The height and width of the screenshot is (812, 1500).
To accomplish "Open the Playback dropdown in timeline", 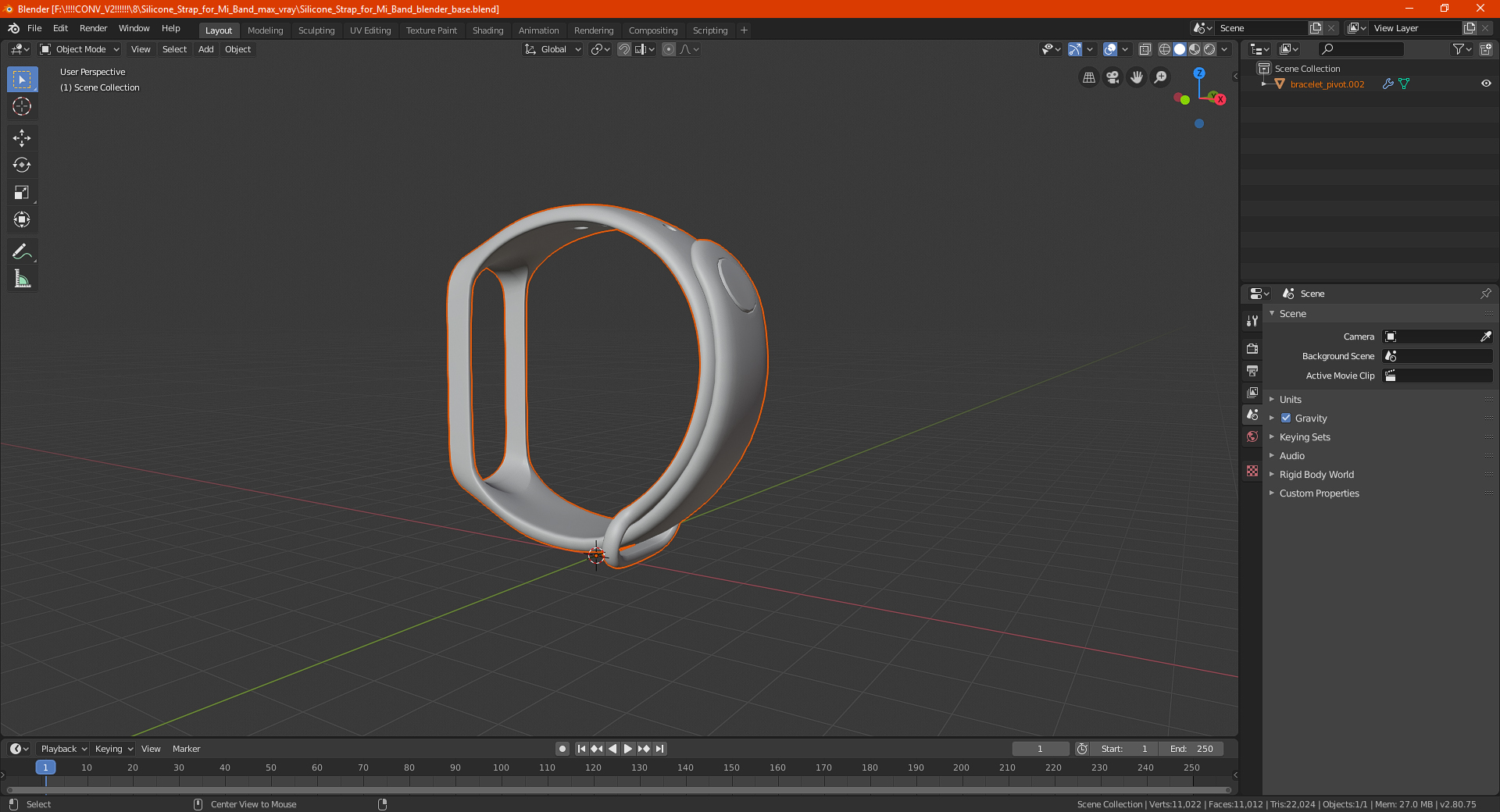I will coord(63,749).
